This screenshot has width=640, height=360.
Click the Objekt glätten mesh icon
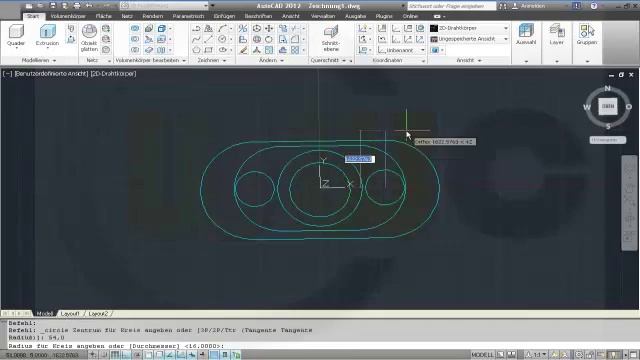pyautogui.click(x=89, y=32)
